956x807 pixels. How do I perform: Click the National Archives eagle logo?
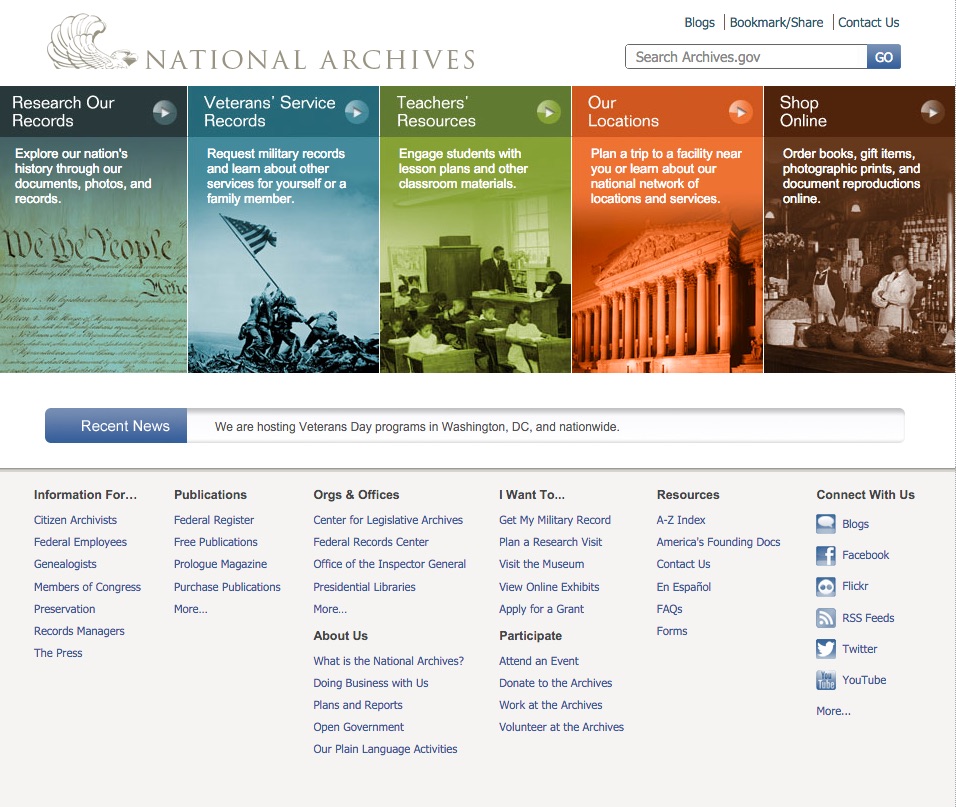tap(90, 44)
